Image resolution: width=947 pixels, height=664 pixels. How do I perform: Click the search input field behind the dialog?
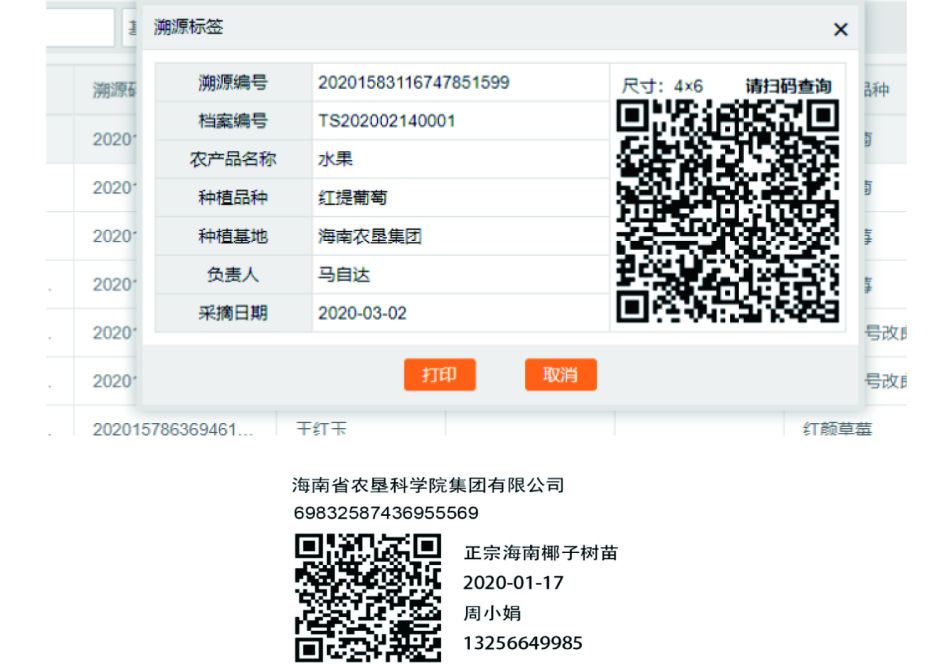point(80,27)
